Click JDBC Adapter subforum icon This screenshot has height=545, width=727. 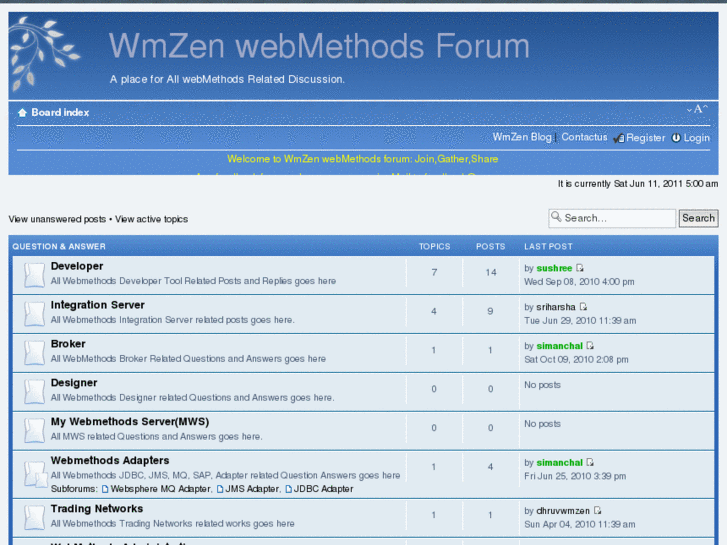[x=288, y=489]
